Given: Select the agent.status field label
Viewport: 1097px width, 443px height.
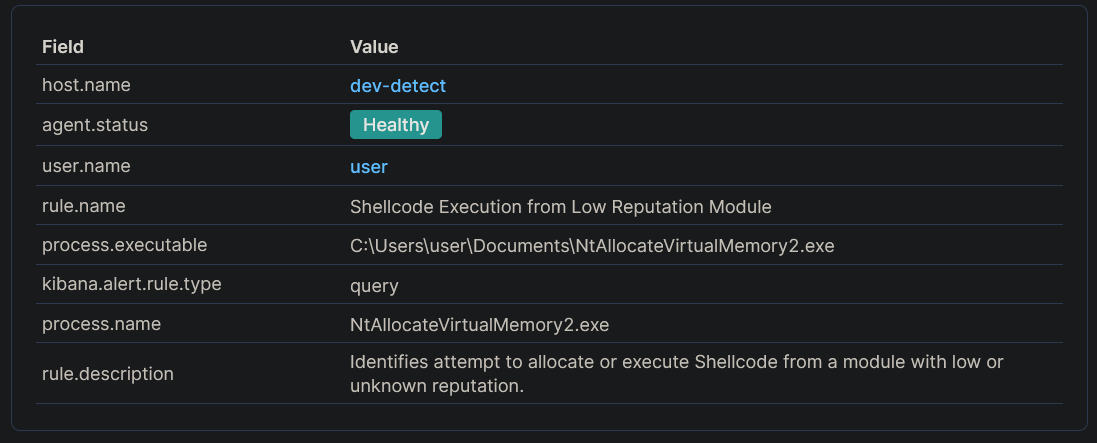Looking at the screenshot, I should 95,125.
